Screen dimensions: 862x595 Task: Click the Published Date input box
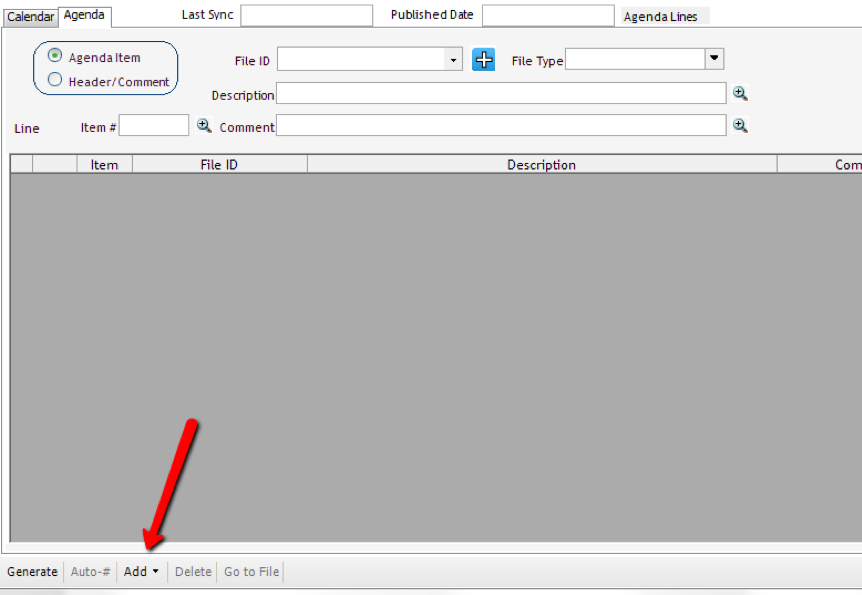coord(548,15)
